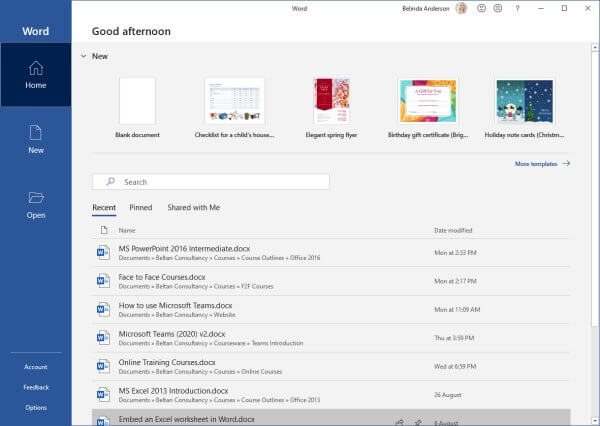Click the arrow next to More templates

pos(566,163)
